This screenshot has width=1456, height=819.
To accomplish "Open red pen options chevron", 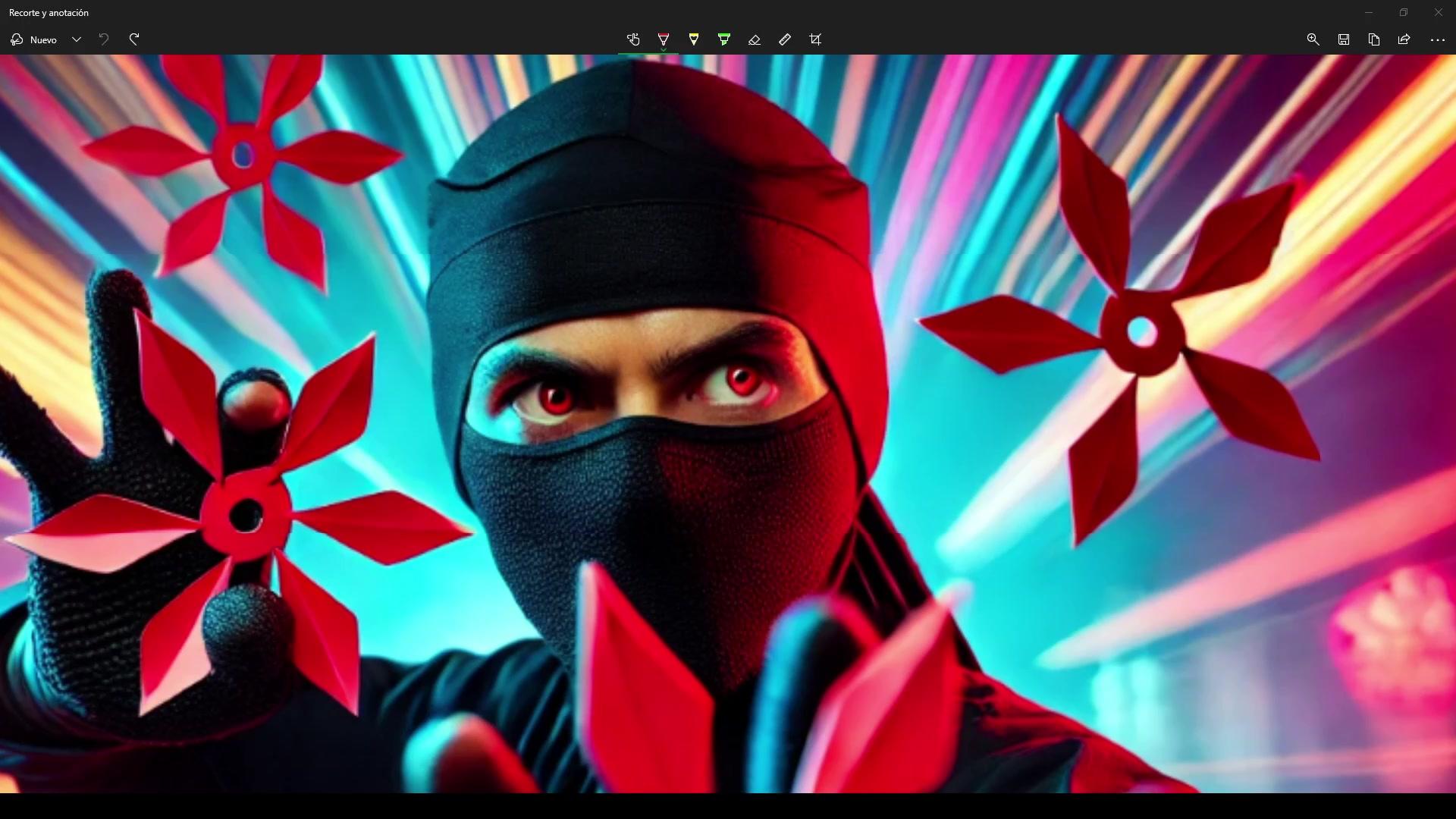I will click(x=664, y=50).
